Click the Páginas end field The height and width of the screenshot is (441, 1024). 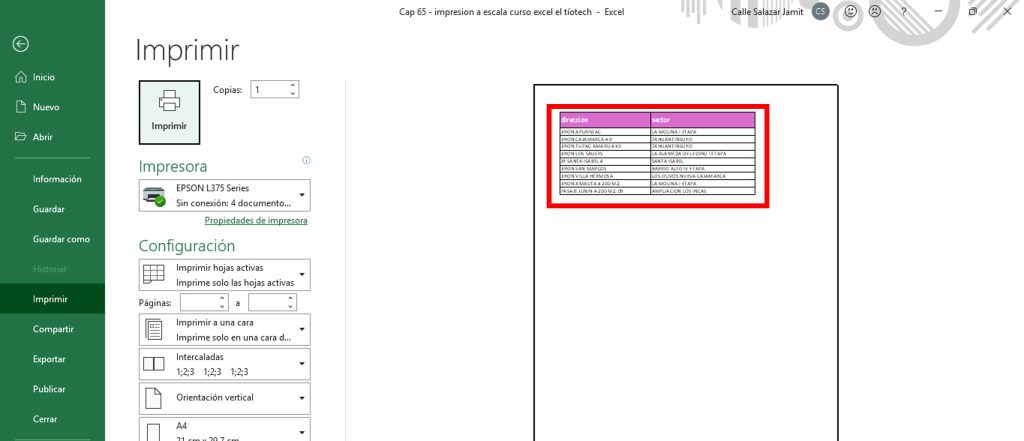click(267, 302)
